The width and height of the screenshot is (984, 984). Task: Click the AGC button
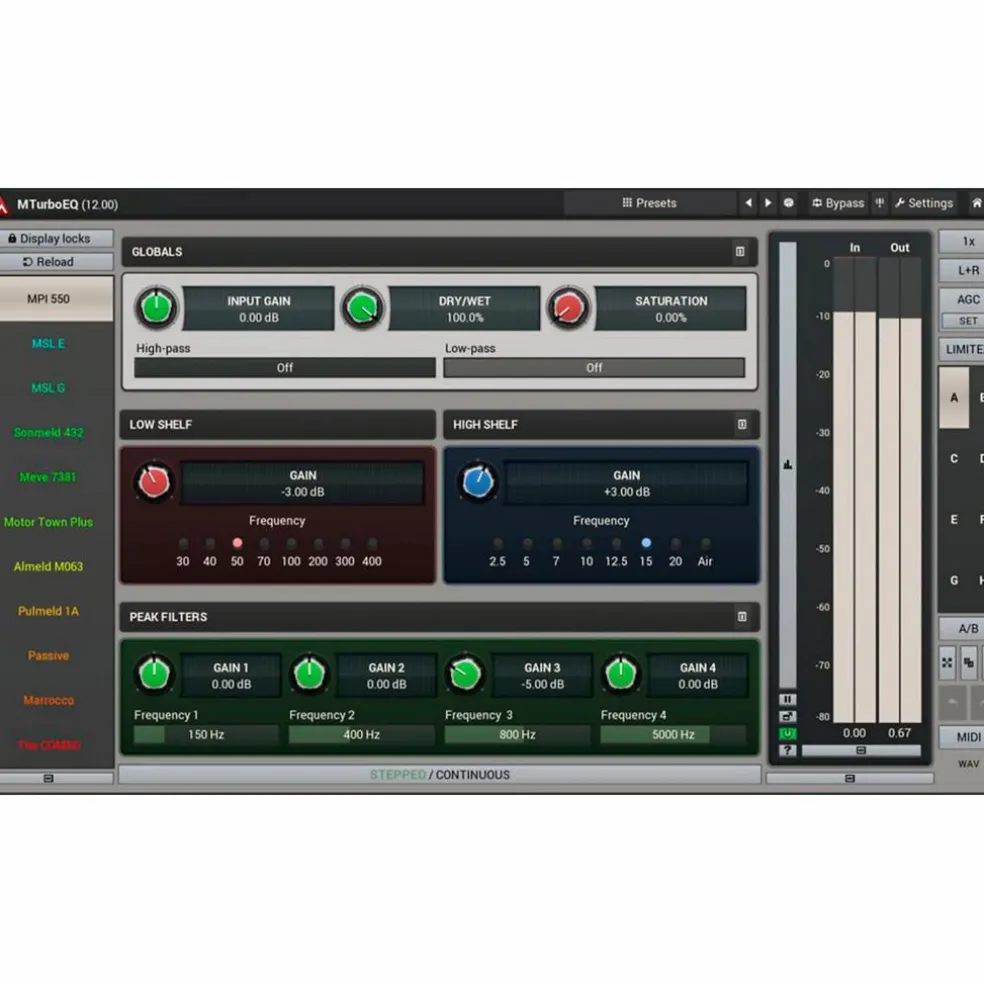coord(966,299)
